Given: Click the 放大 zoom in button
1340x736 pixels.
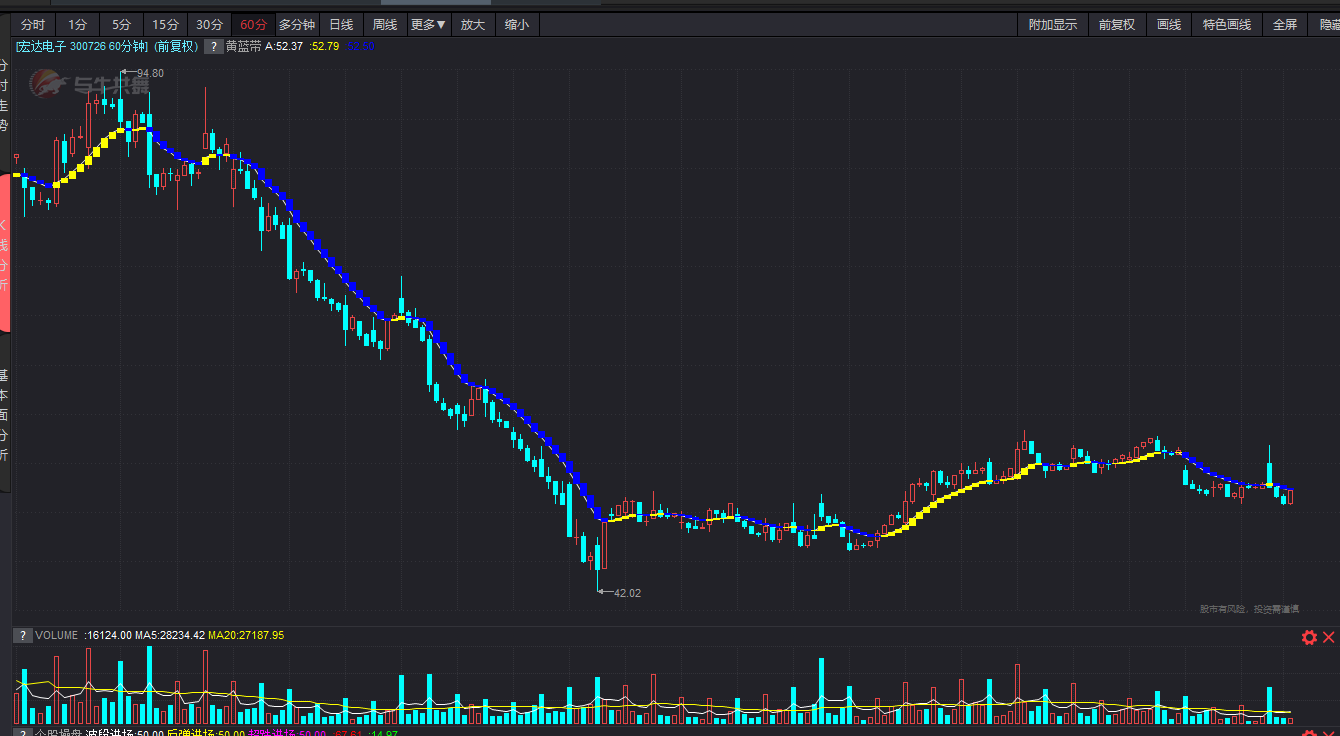Looking at the screenshot, I should [x=473, y=24].
